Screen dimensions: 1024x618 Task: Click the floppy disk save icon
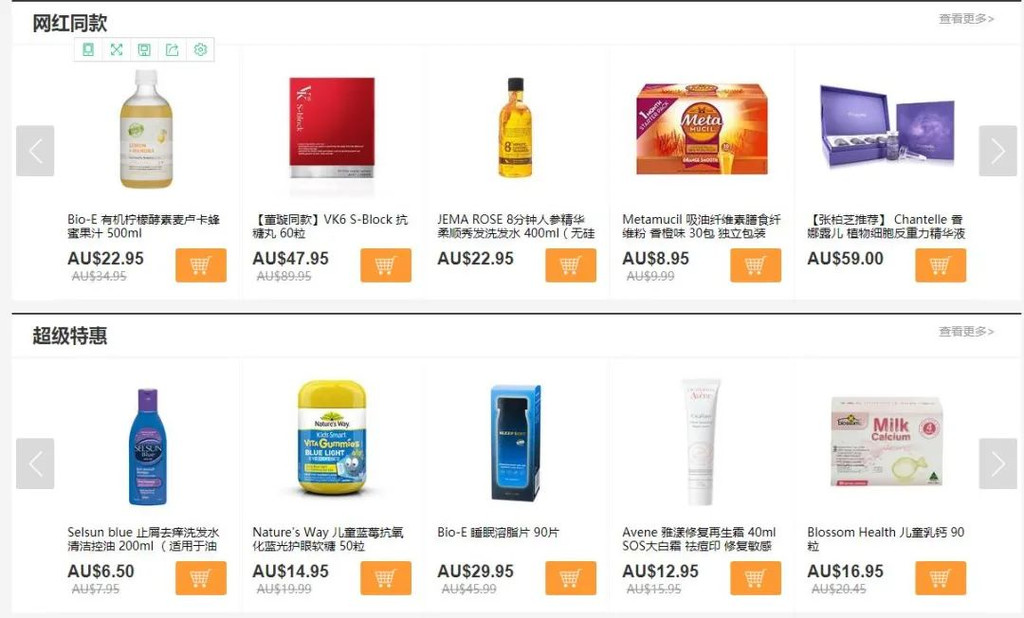click(x=144, y=50)
